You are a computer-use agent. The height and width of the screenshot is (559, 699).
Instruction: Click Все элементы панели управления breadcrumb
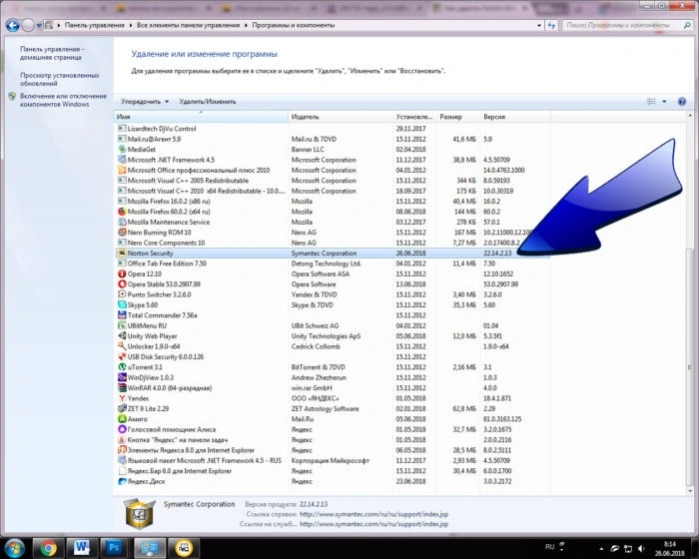[188, 25]
